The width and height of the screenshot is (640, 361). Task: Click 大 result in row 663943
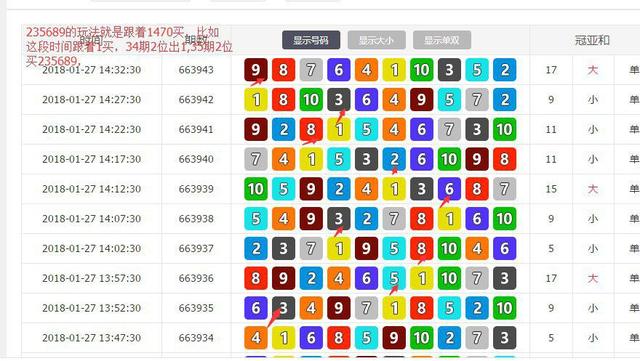593,70
